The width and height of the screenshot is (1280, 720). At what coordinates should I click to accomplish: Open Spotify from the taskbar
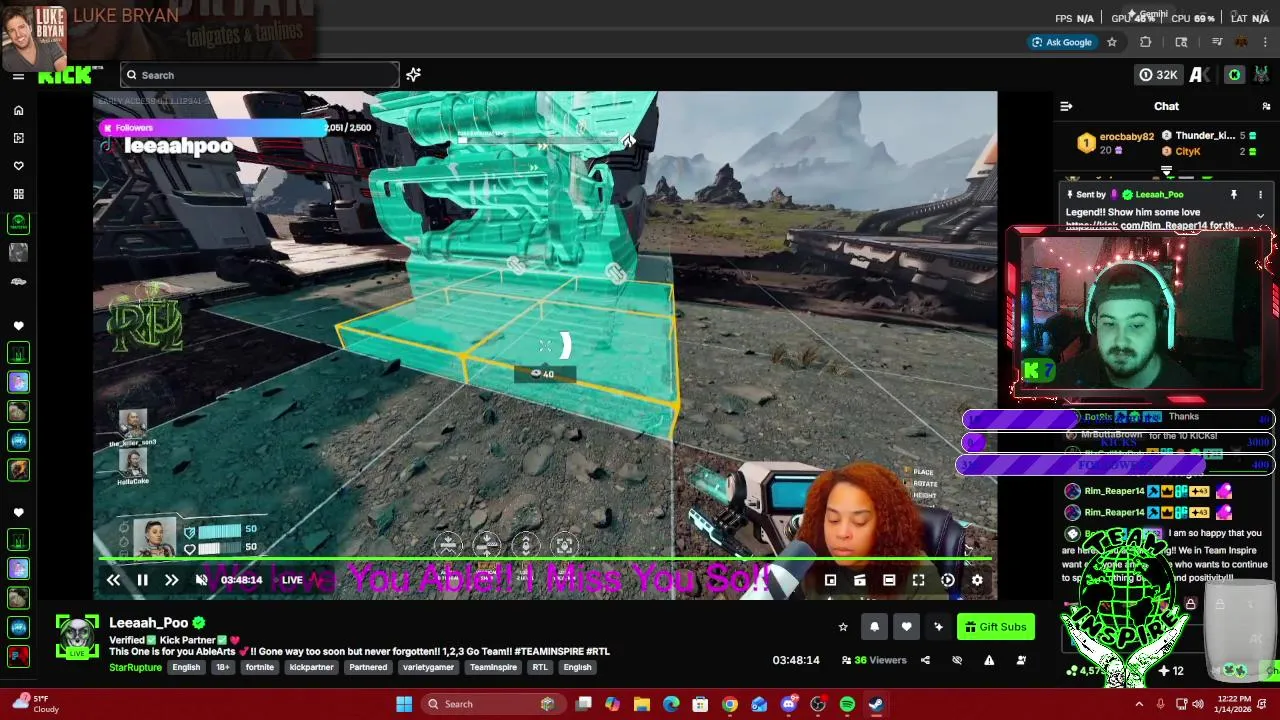tap(847, 704)
